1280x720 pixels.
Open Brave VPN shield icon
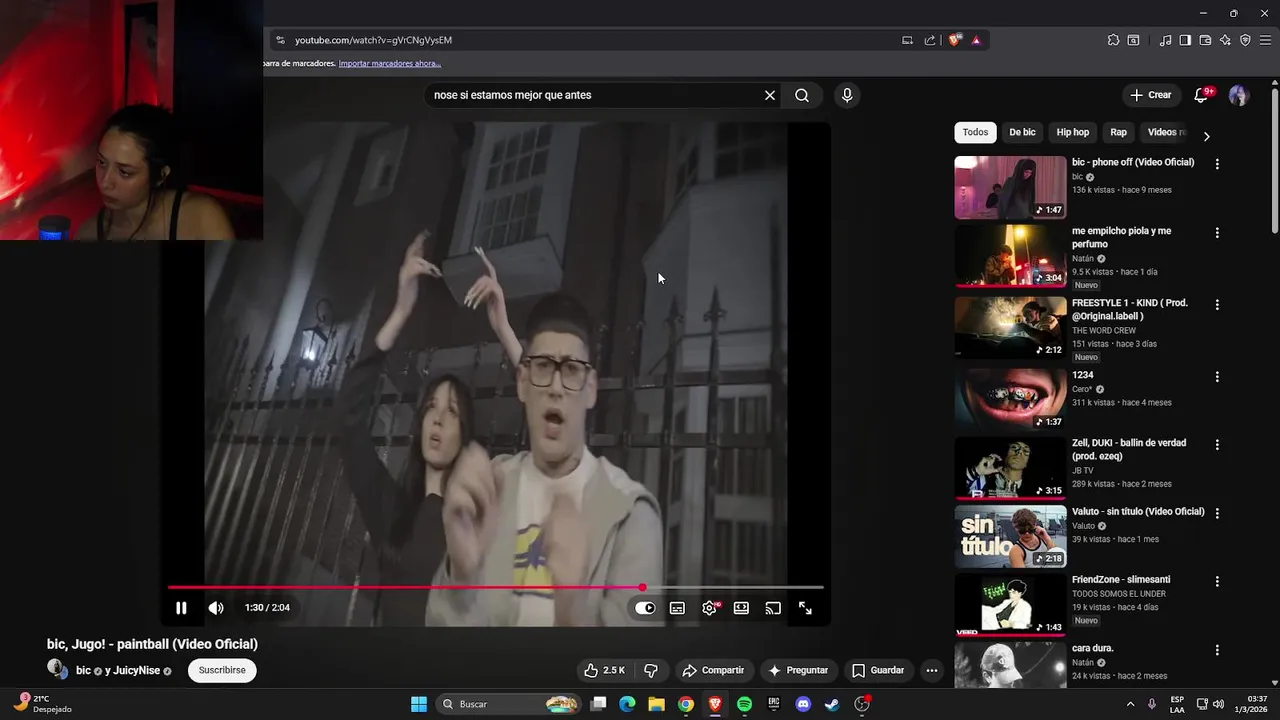(x=1245, y=40)
